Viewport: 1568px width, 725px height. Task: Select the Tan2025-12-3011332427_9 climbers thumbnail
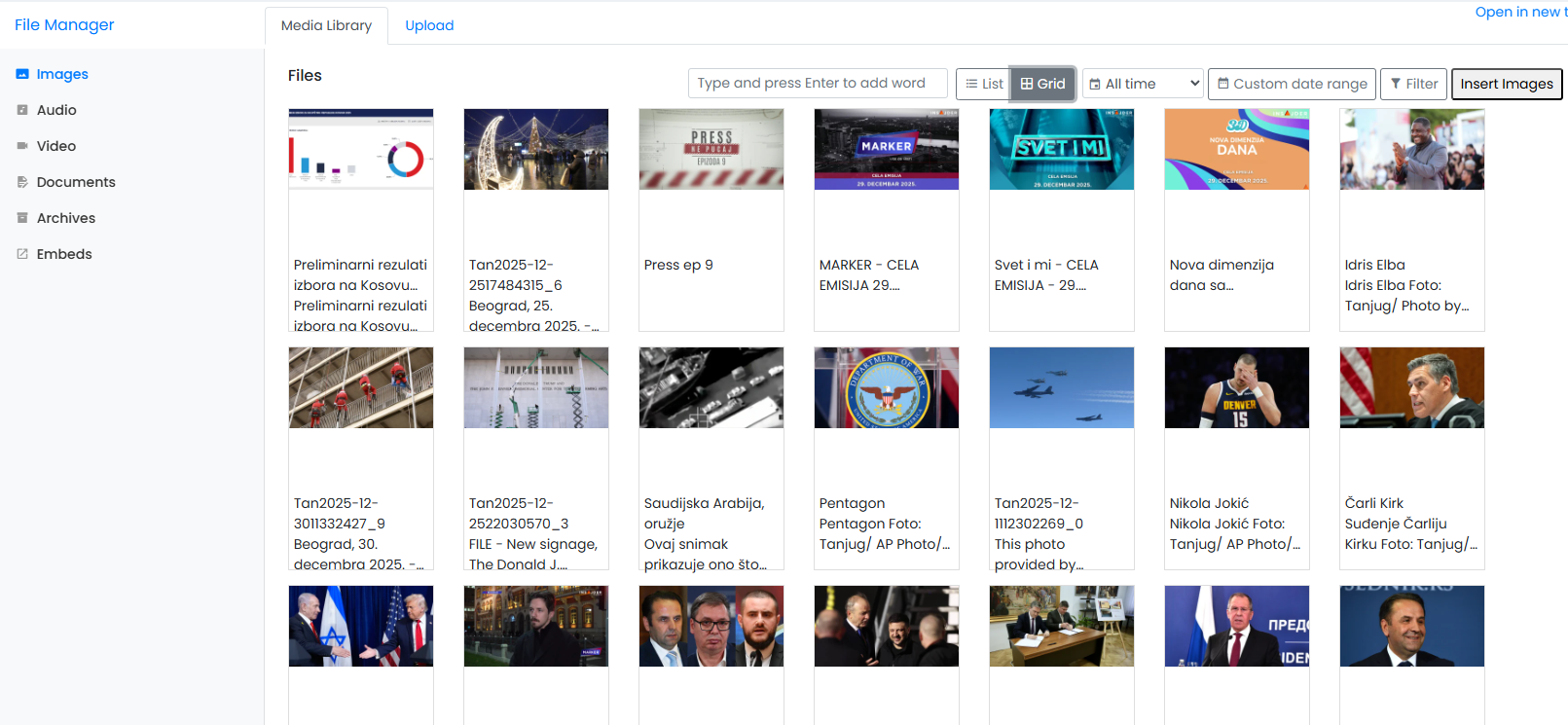(361, 387)
